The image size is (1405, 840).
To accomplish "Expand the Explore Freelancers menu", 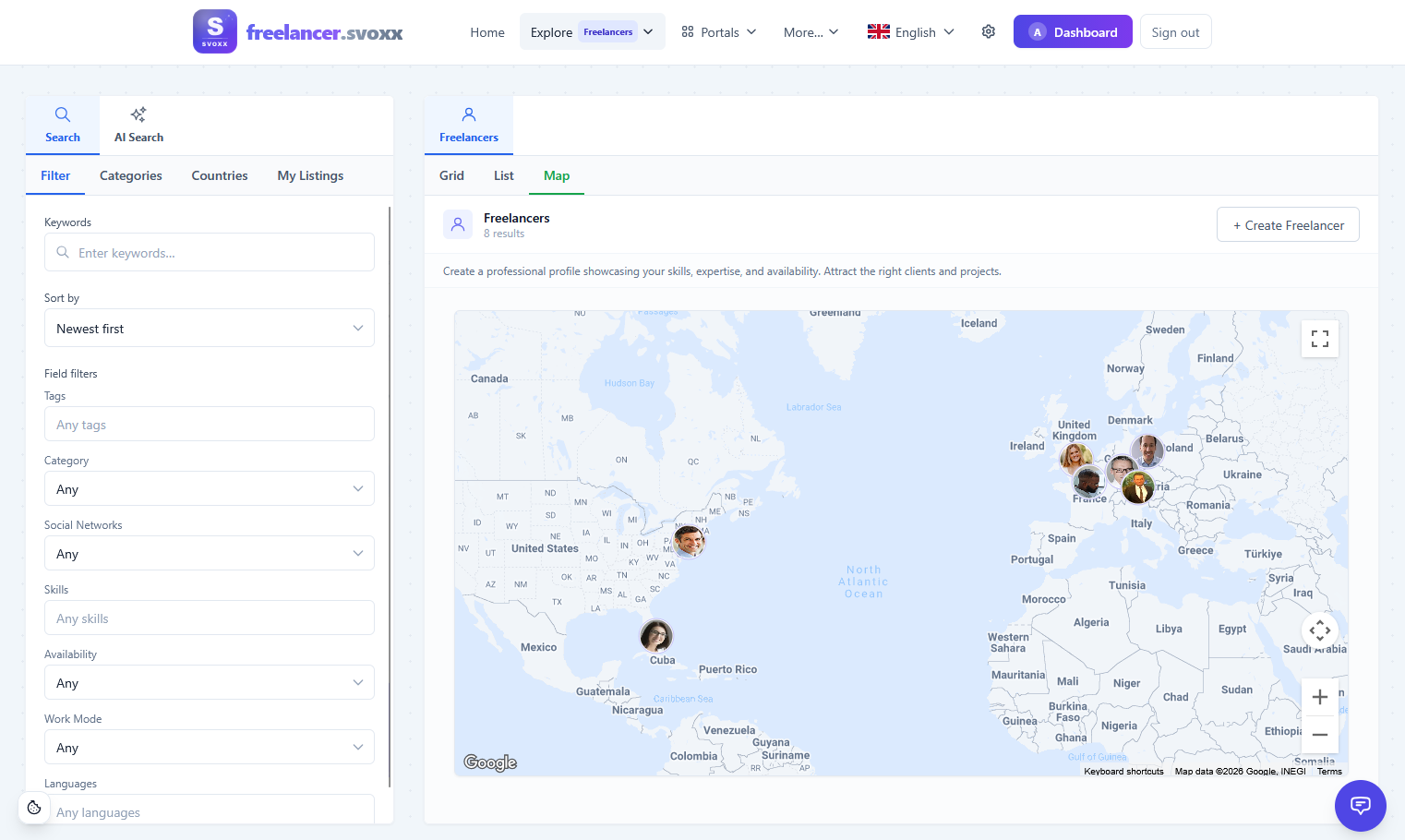I will (593, 31).
